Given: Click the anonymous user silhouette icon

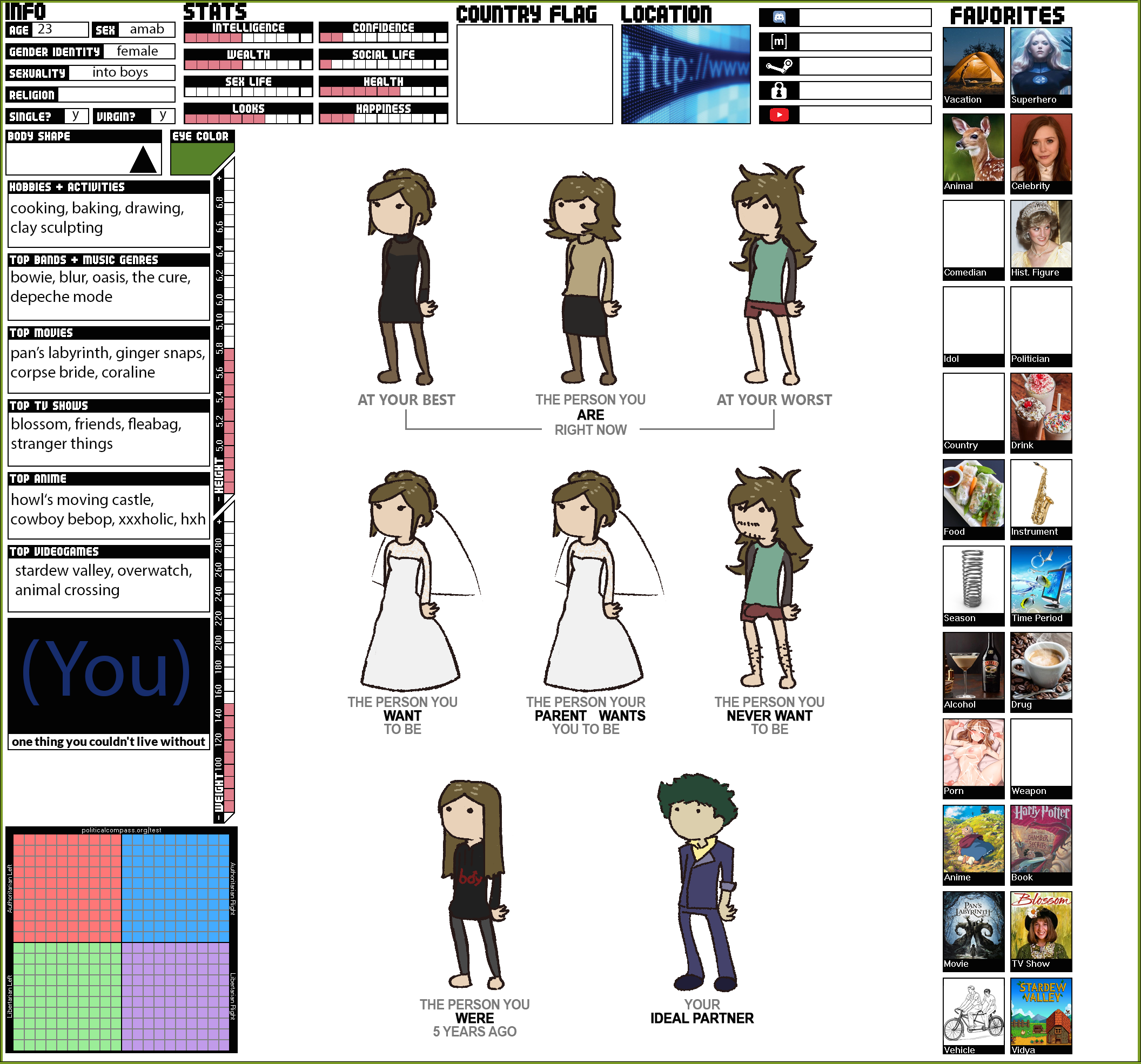Looking at the screenshot, I should [779, 91].
